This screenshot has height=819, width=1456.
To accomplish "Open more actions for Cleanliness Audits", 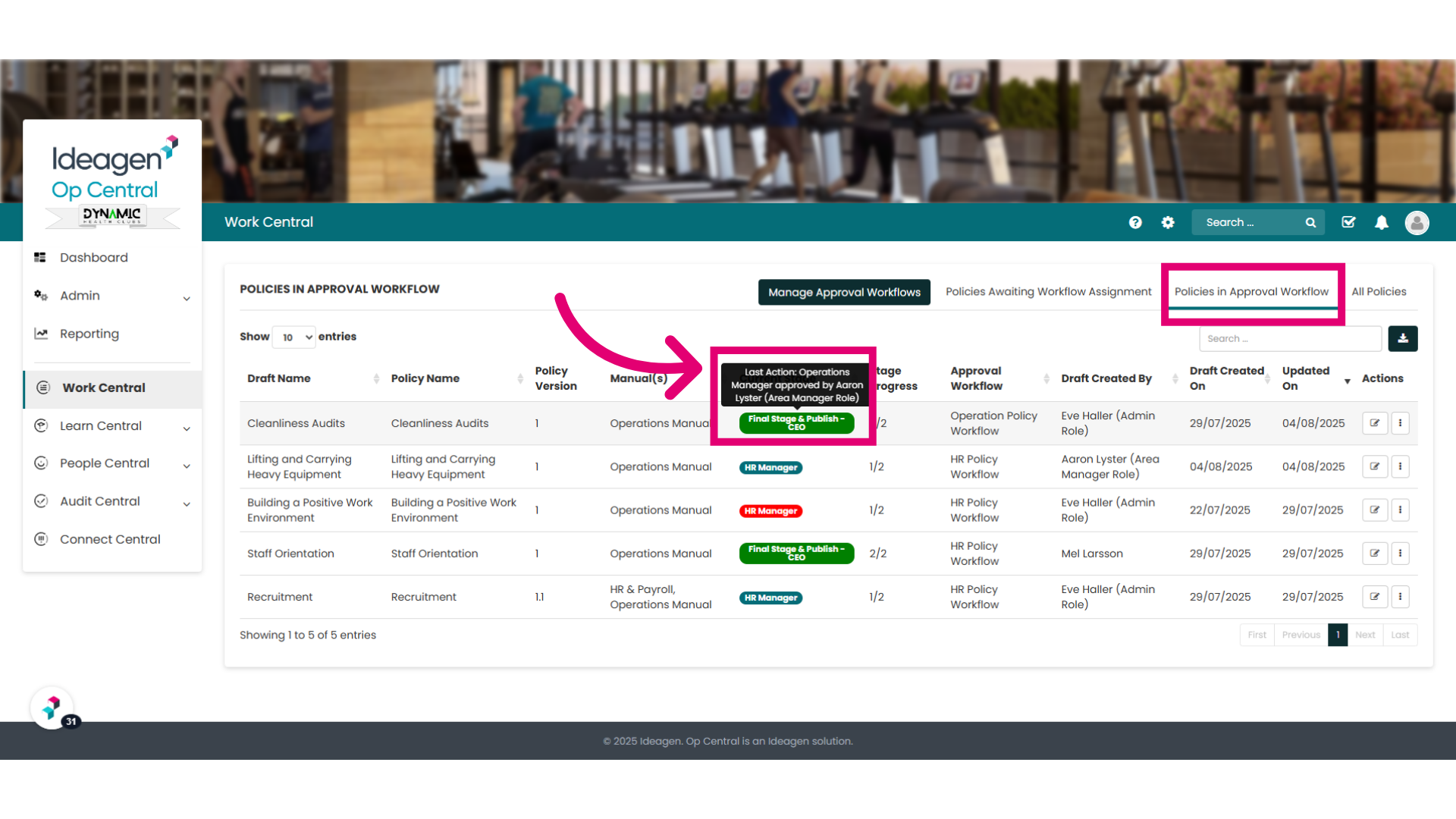I will click(1401, 423).
